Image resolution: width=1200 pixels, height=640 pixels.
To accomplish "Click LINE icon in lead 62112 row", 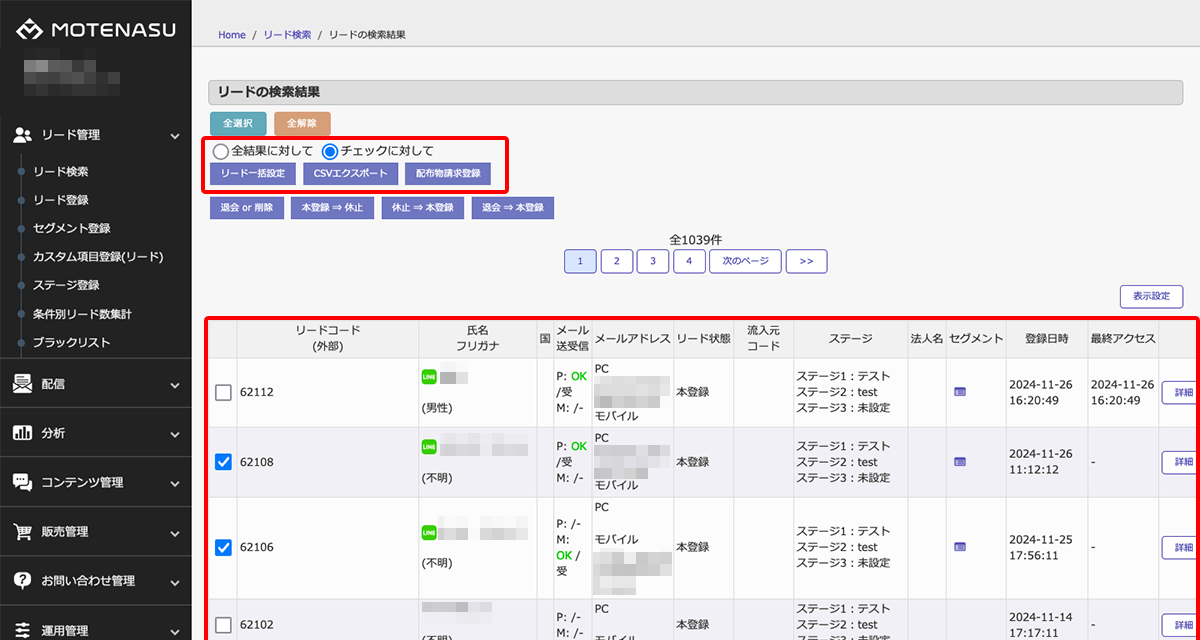I will [x=429, y=377].
